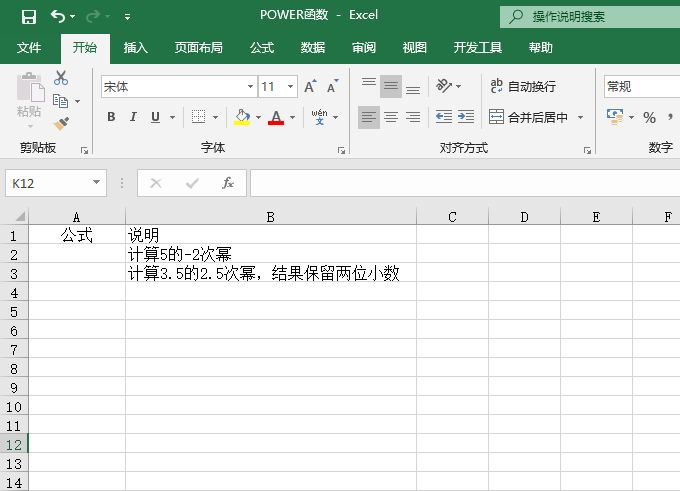Open the font name dropdown (宋体)
680x491 pixels.
point(250,87)
